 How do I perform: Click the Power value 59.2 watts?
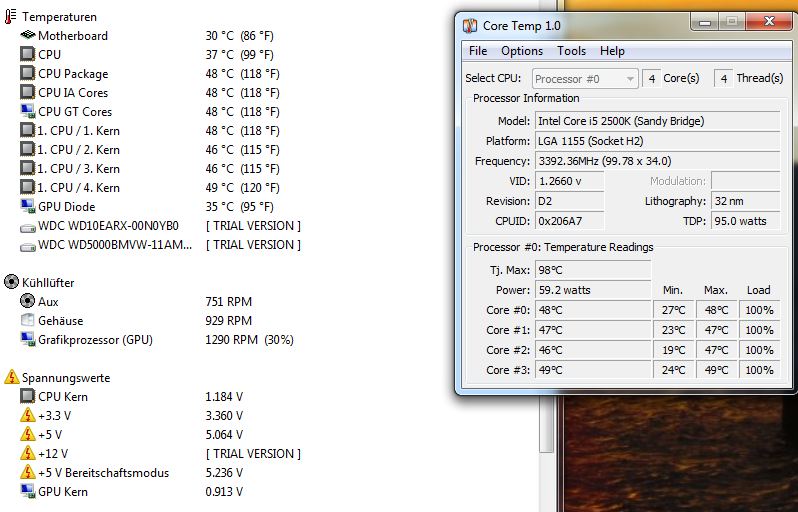pos(593,290)
